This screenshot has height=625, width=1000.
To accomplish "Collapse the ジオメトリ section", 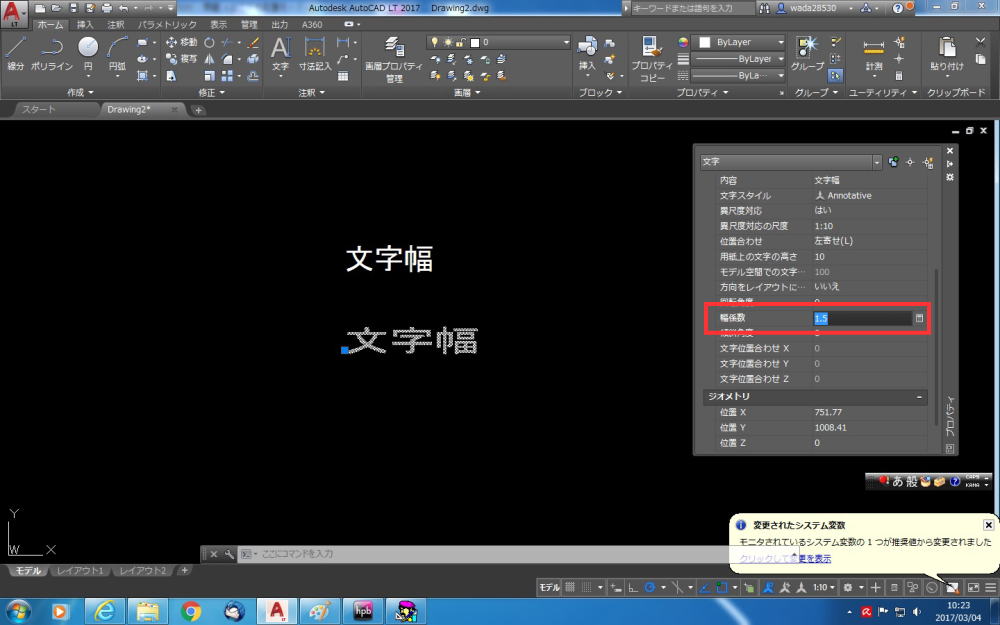I will click(x=919, y=397).
